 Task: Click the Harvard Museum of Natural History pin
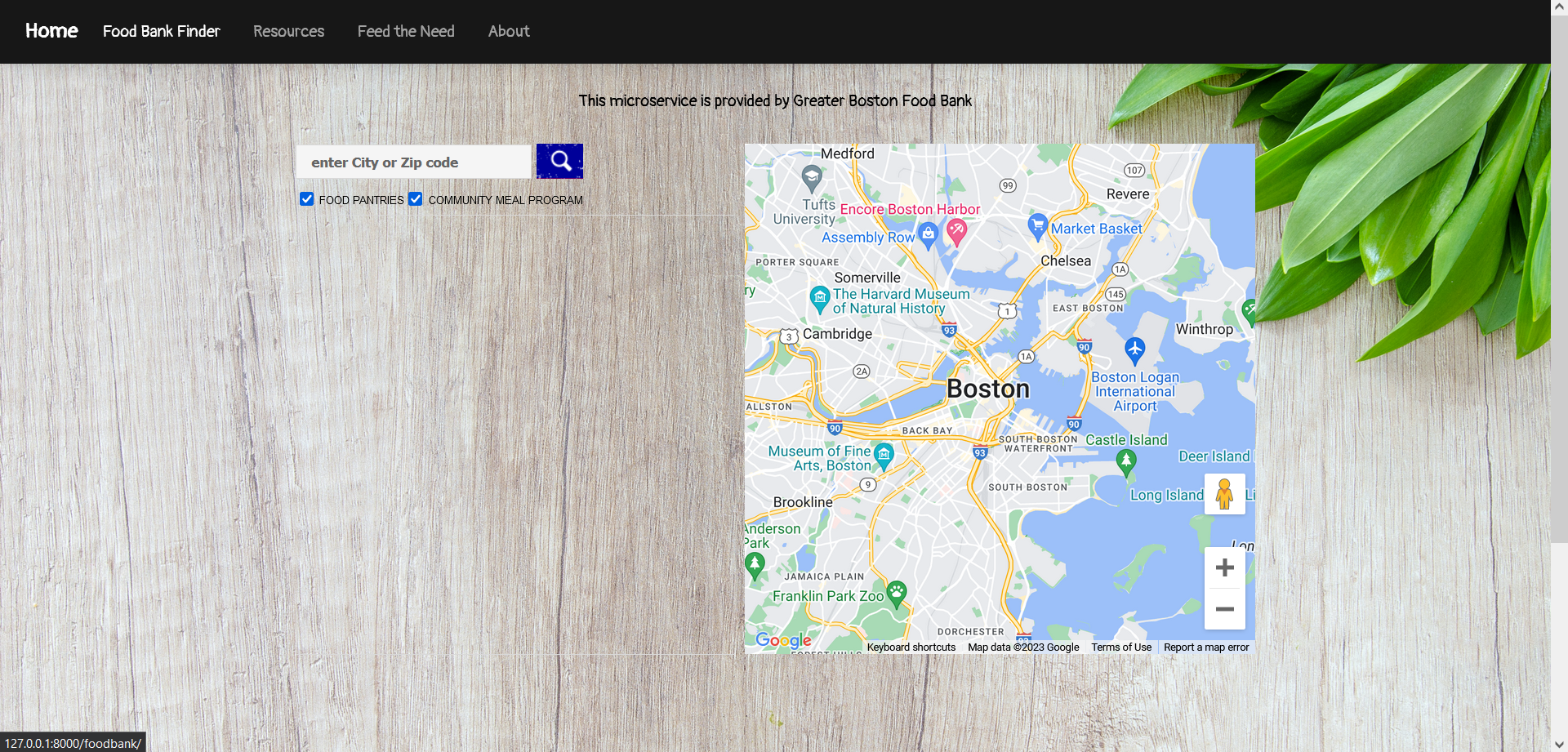coord(820,299)
